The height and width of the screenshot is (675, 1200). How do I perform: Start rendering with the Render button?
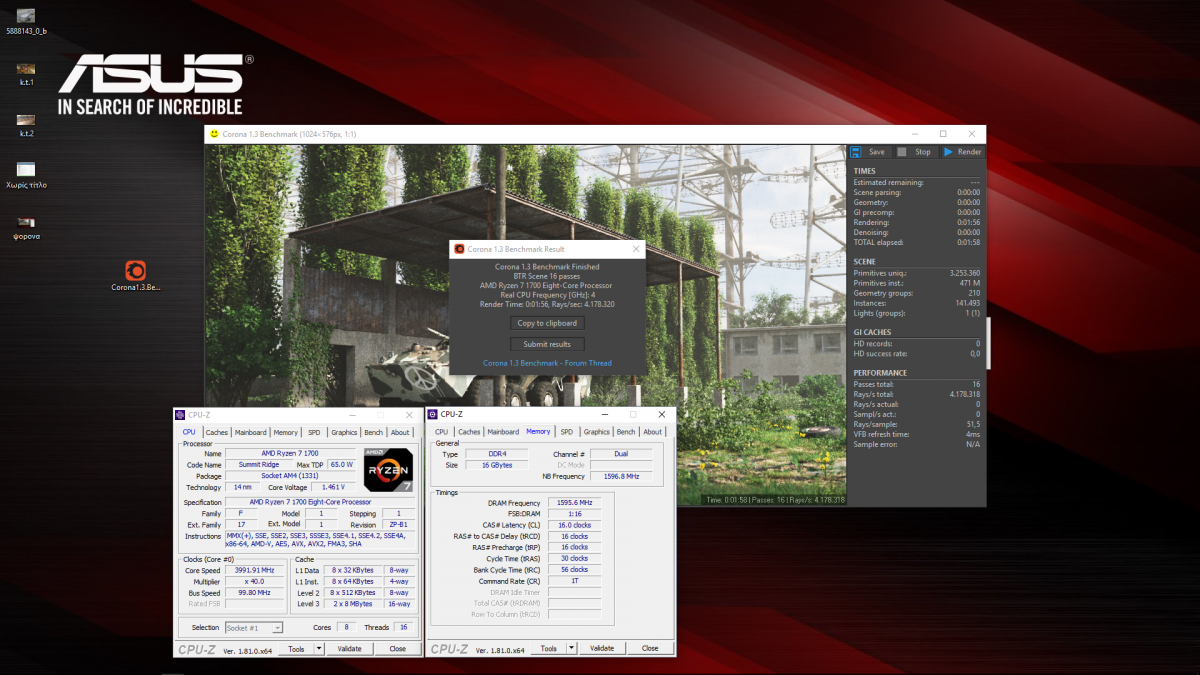pos(962,152)
